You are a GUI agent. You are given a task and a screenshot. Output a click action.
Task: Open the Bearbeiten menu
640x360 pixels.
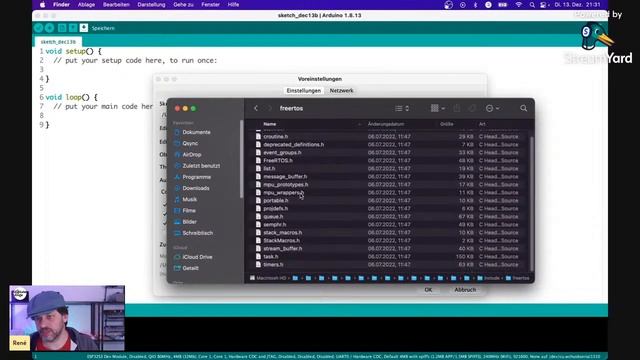pyautogui.click(x=116, y=4)
